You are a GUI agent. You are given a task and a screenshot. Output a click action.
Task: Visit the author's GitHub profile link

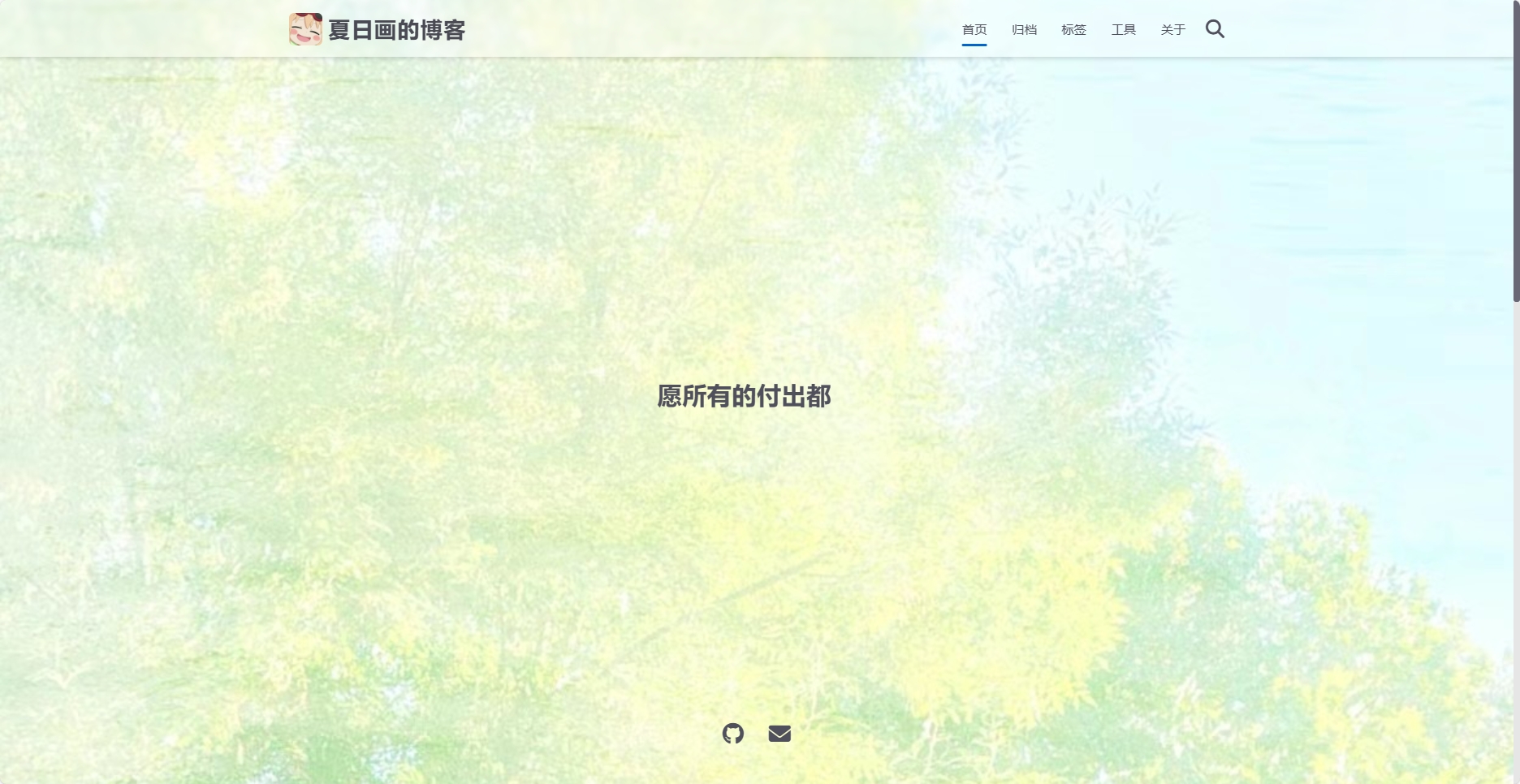point(733,734)
